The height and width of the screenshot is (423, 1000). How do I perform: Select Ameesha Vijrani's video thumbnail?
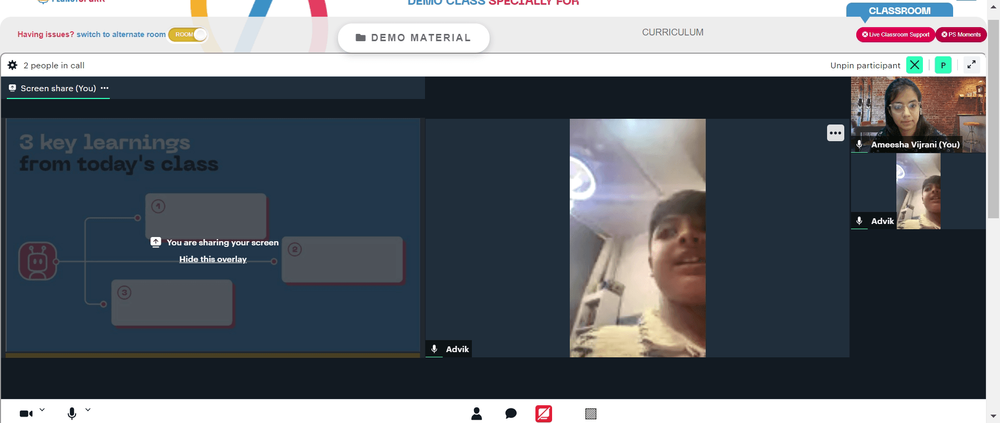tap(918, 115)
